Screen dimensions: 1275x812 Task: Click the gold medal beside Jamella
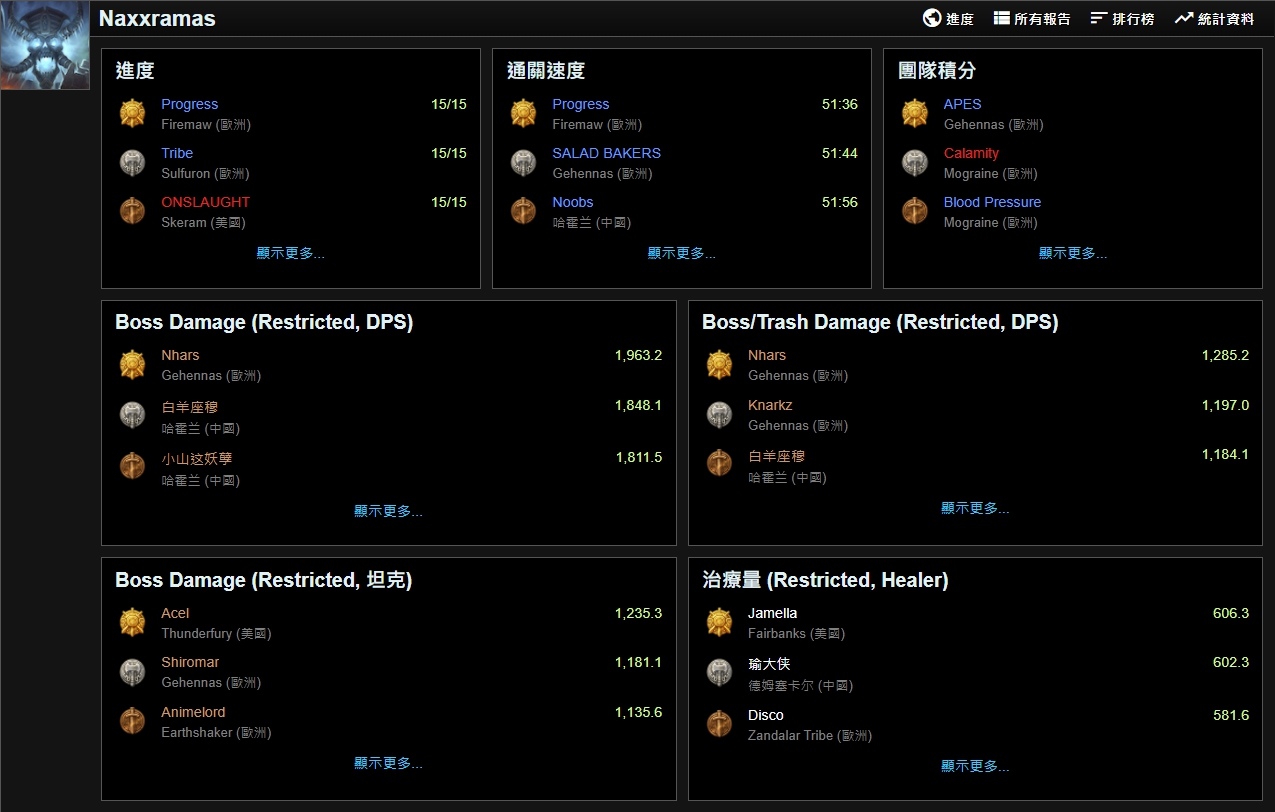tap(719, 622)
